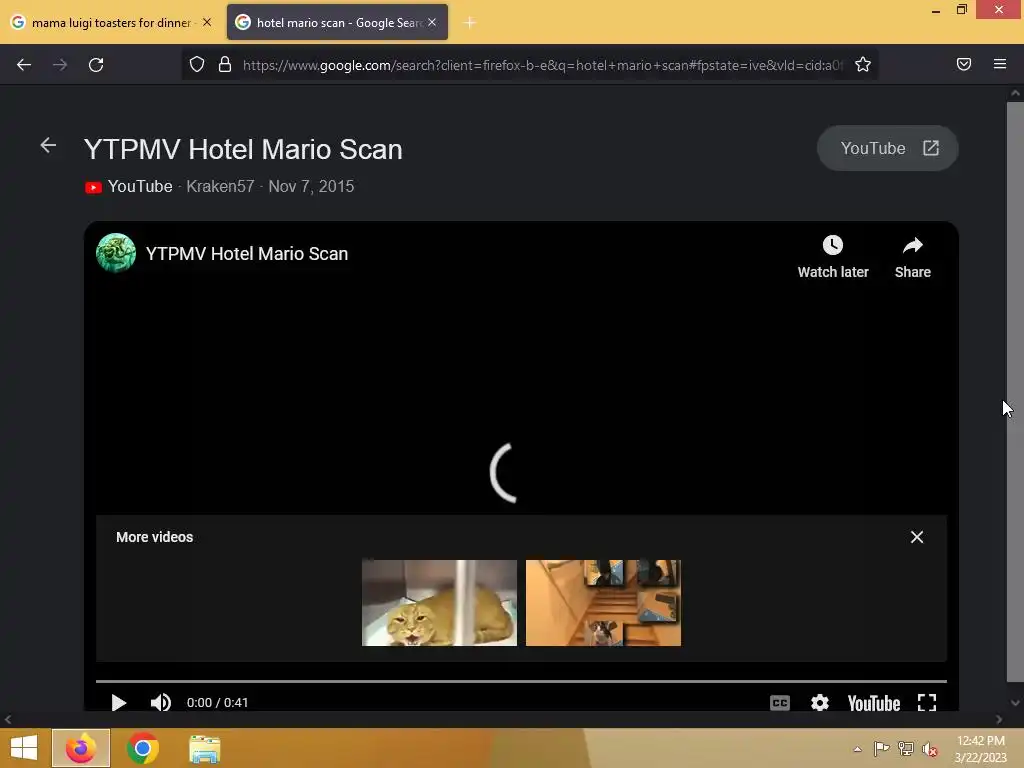The width and height of the screenshot is (1024, 768).
Task: Show hidden system tray icons
Action: pos(857,749)
